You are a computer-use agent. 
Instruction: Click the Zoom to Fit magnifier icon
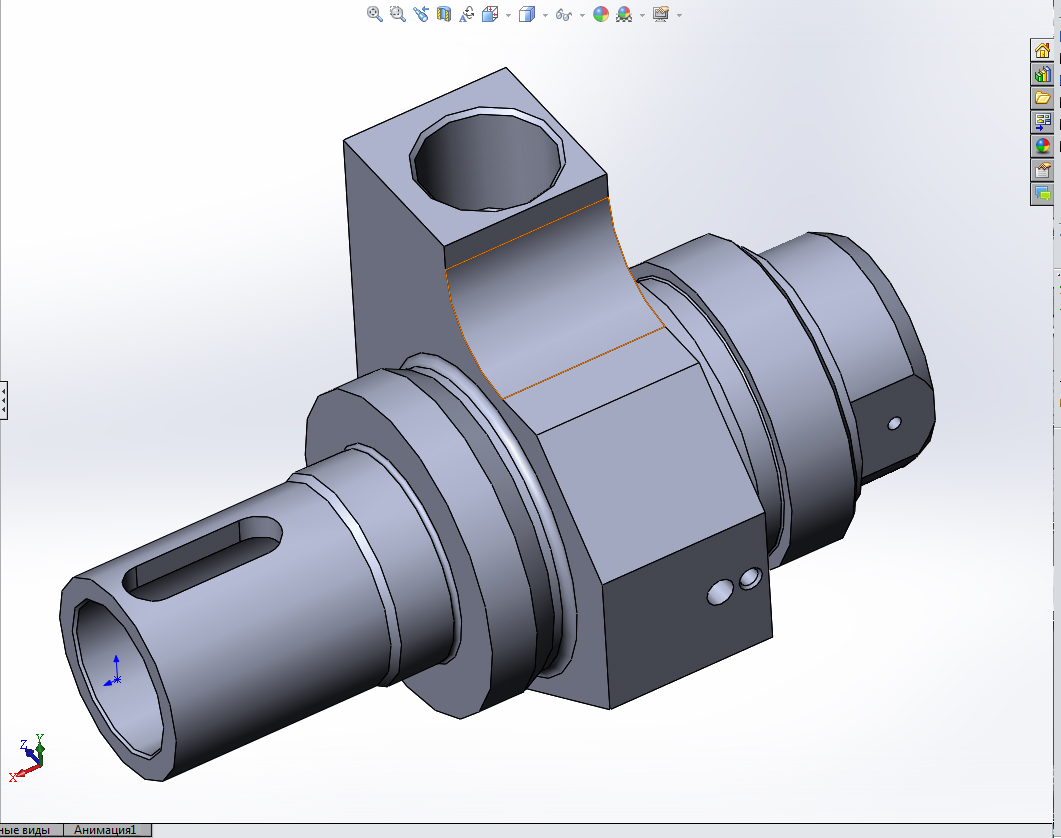tap(374, 14)
